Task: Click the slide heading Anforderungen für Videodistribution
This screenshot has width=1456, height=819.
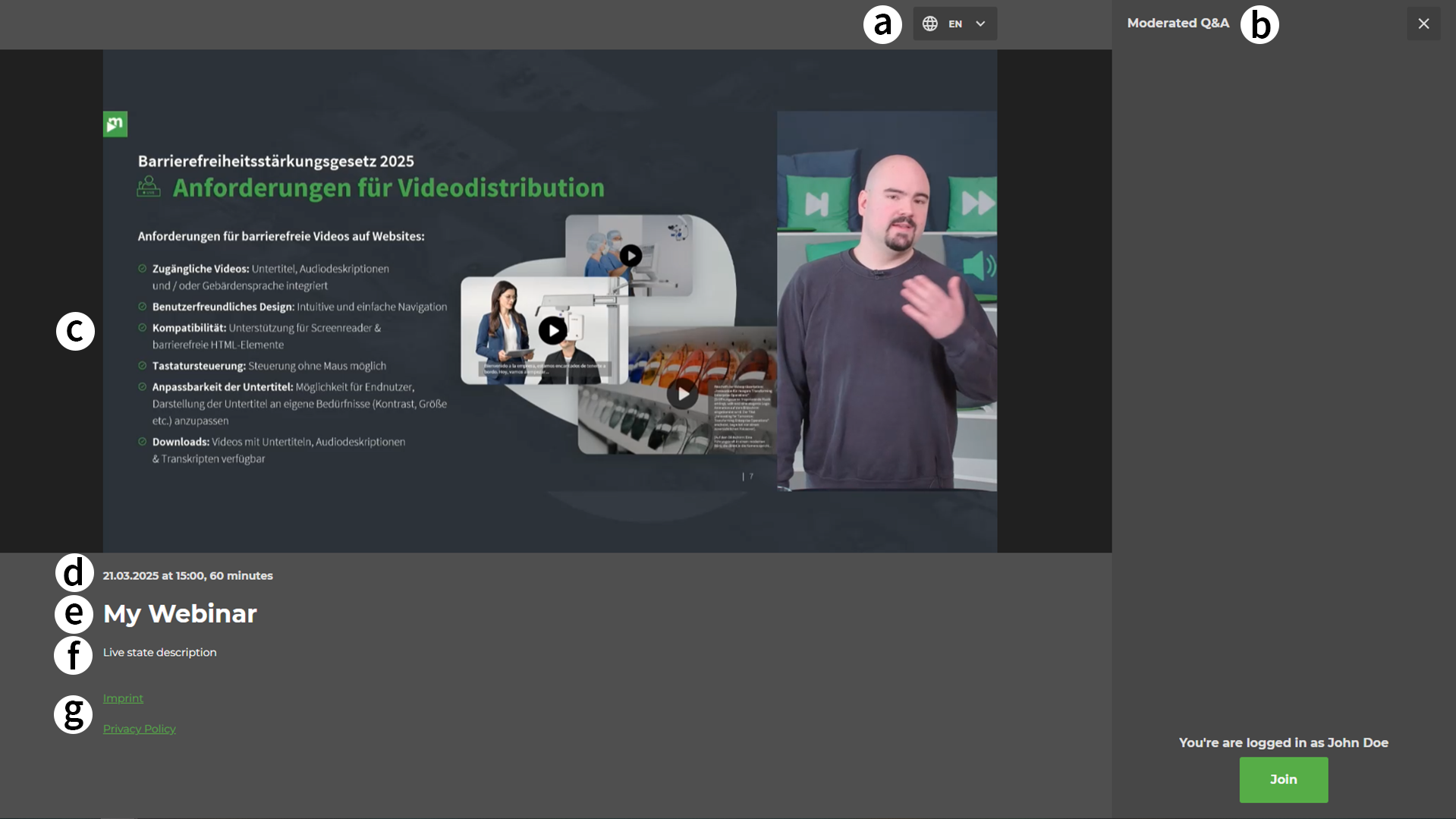Action: point(388,187)
